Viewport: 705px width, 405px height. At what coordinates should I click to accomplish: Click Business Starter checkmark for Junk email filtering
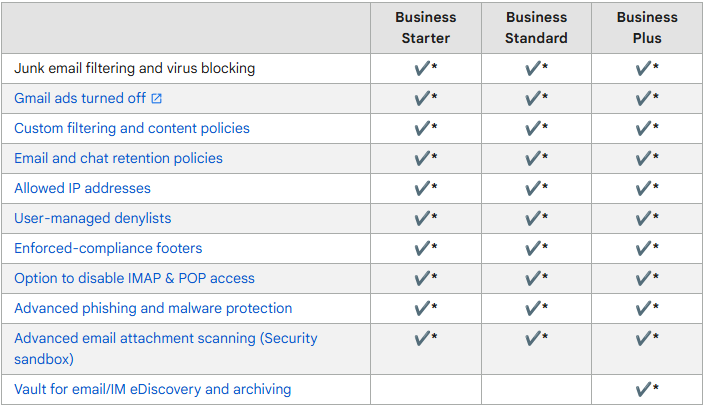point(425,68)
